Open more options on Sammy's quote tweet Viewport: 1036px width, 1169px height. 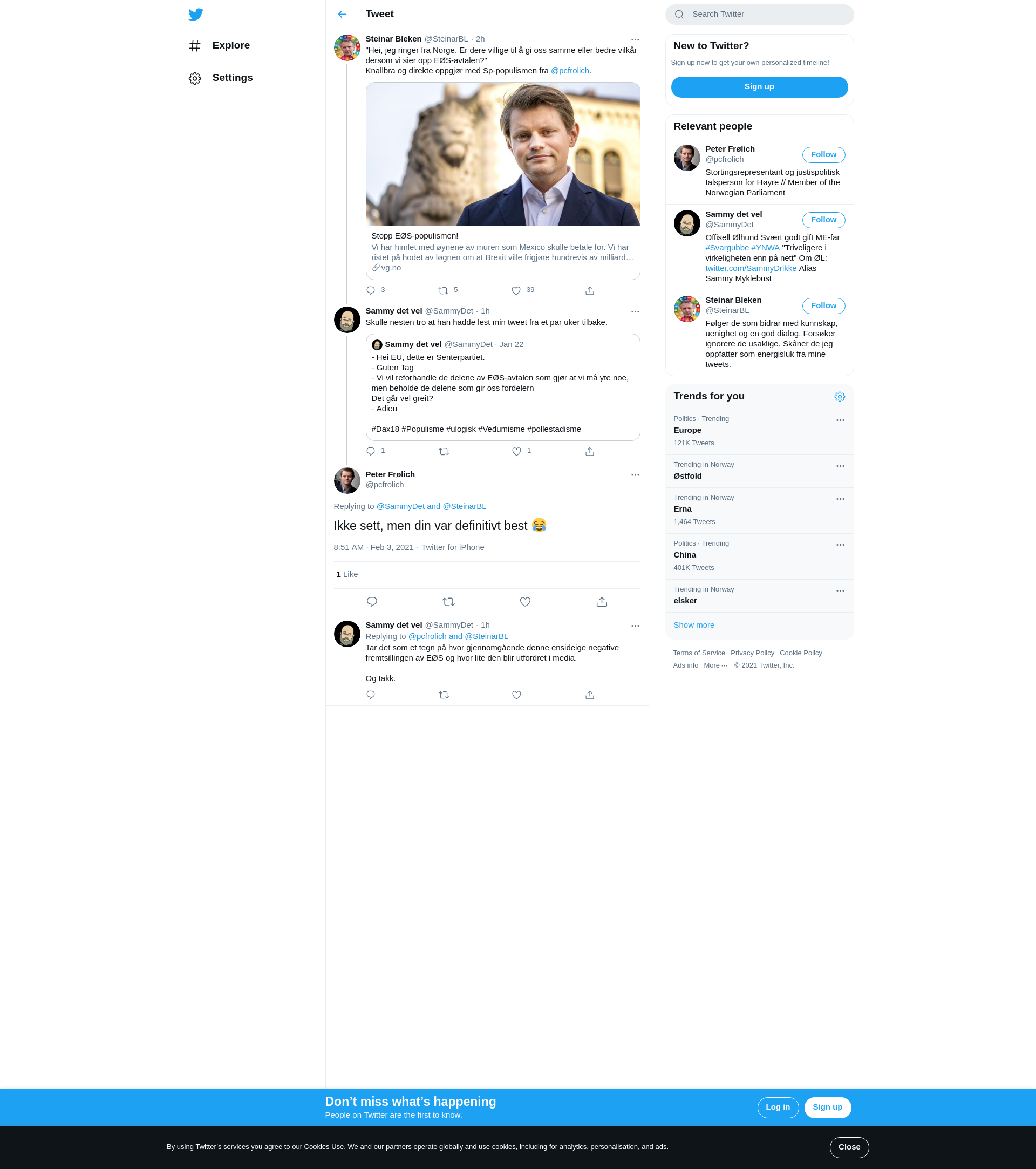[635, 312]
